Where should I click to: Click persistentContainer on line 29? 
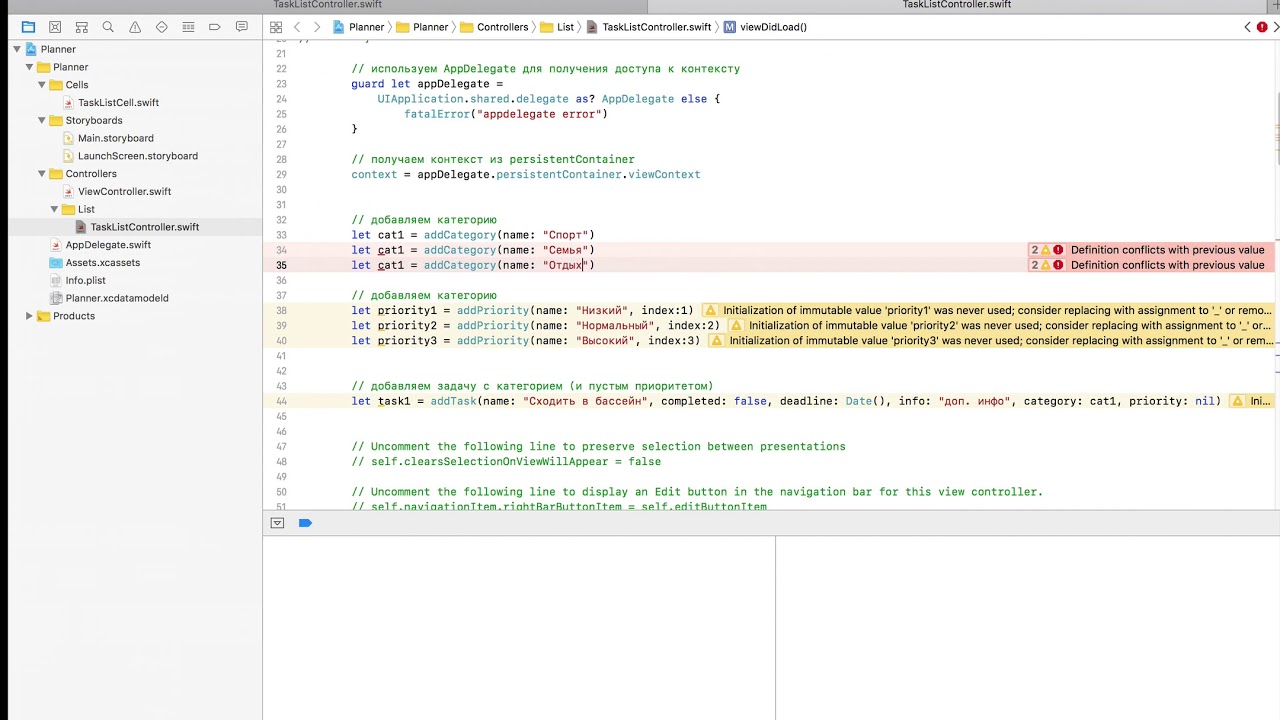tap(559, 174)
